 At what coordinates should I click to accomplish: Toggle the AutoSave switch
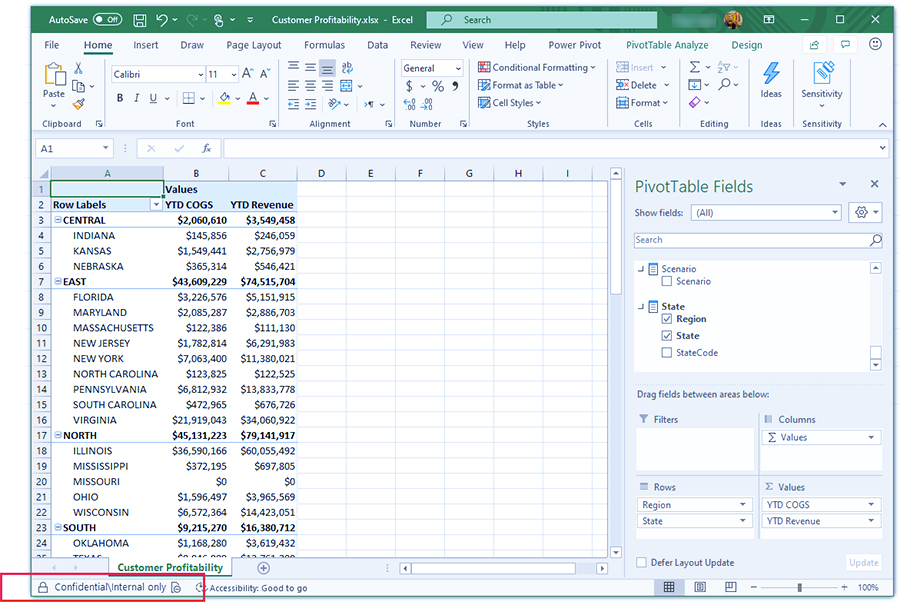pos(107,20)
